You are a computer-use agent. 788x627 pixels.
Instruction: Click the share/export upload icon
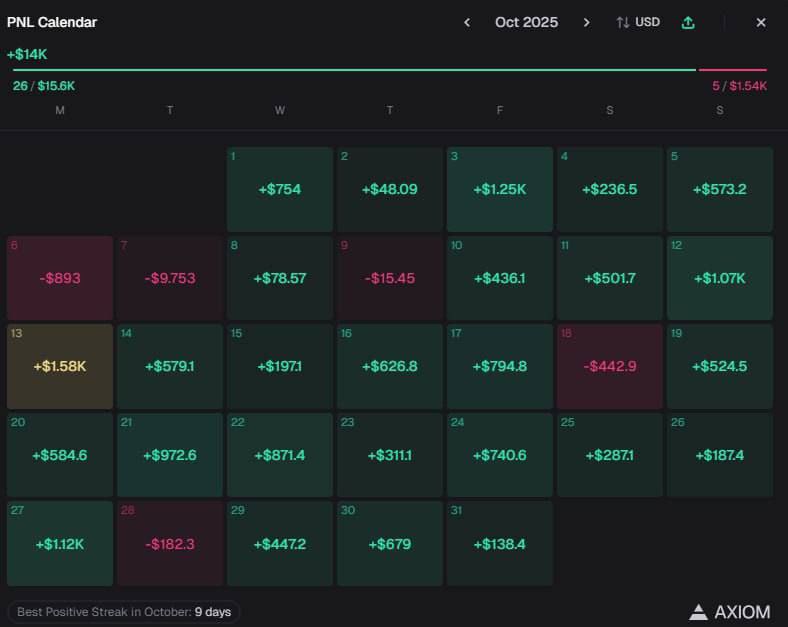[x=688, y=22]
